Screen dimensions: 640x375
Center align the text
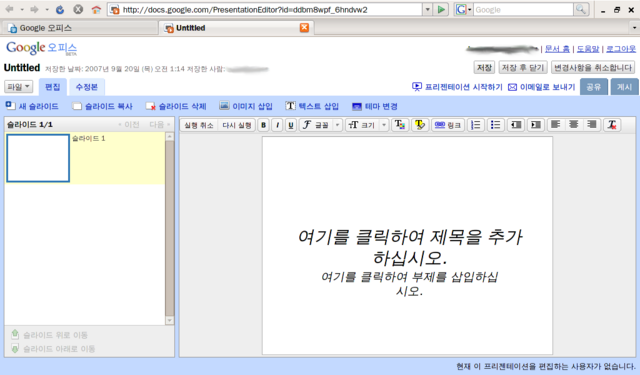573,125
